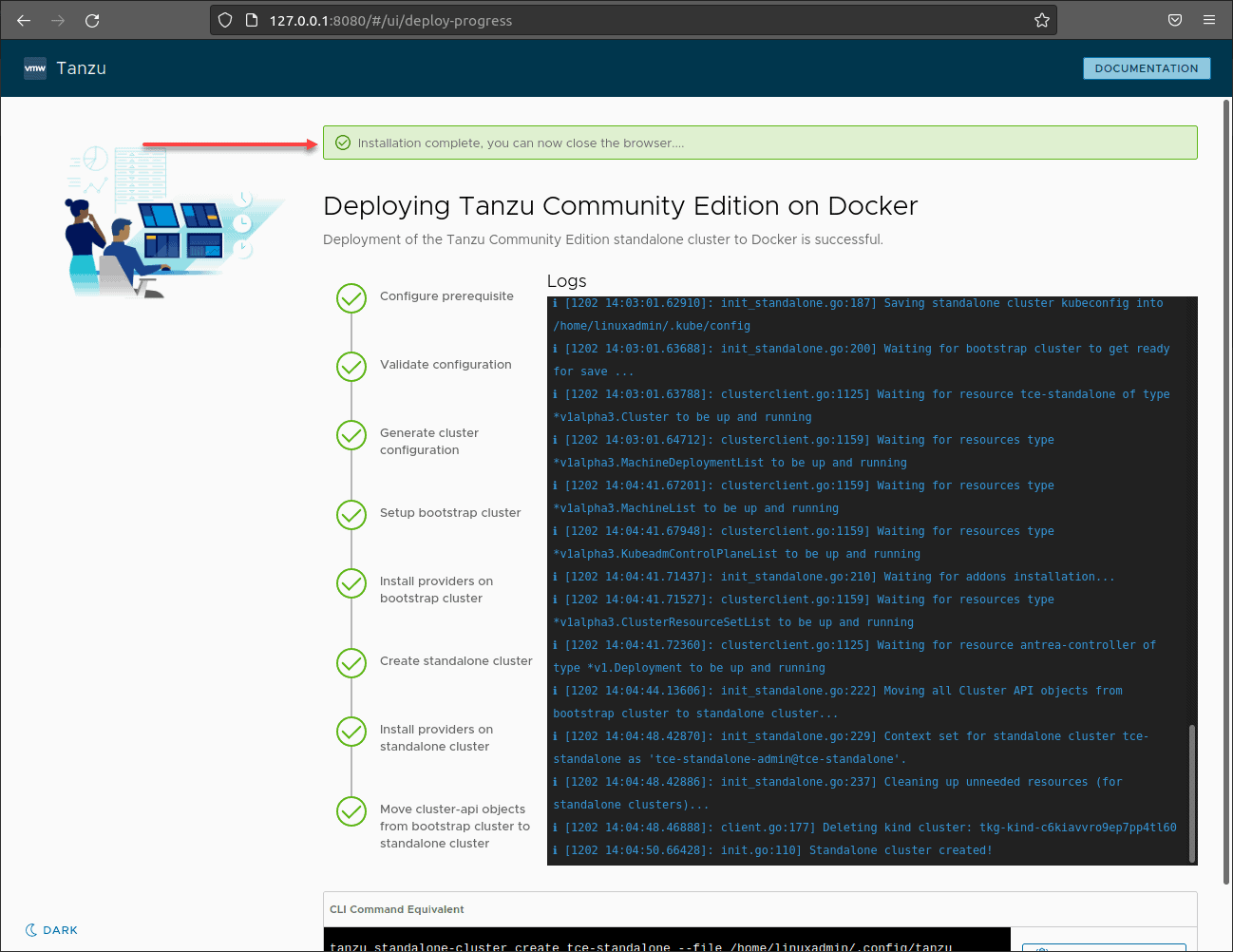1233x952 pixels.
Task: Click the logs panel scrollbar thumb
Action: coord(1192,793)
